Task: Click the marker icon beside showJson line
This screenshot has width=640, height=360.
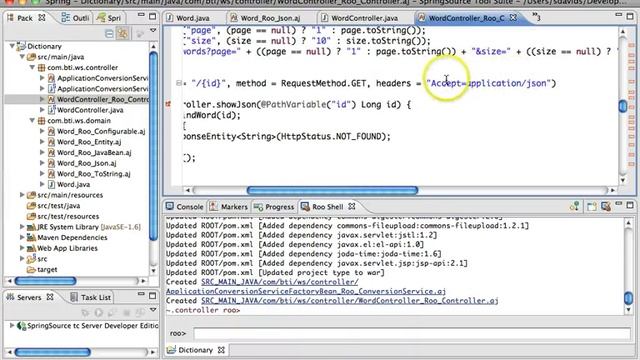Action: (x=168, y=104)
